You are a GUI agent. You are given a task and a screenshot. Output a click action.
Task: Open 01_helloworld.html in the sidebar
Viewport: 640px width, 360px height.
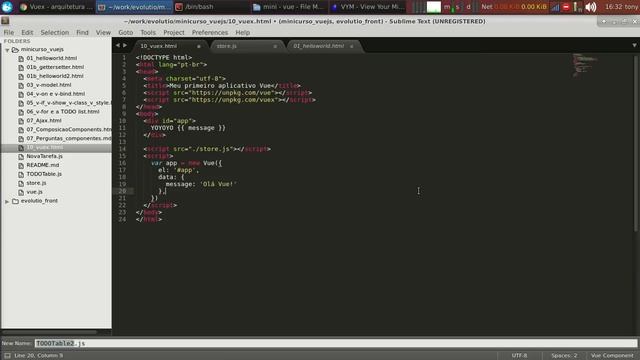tap(52, 58)
